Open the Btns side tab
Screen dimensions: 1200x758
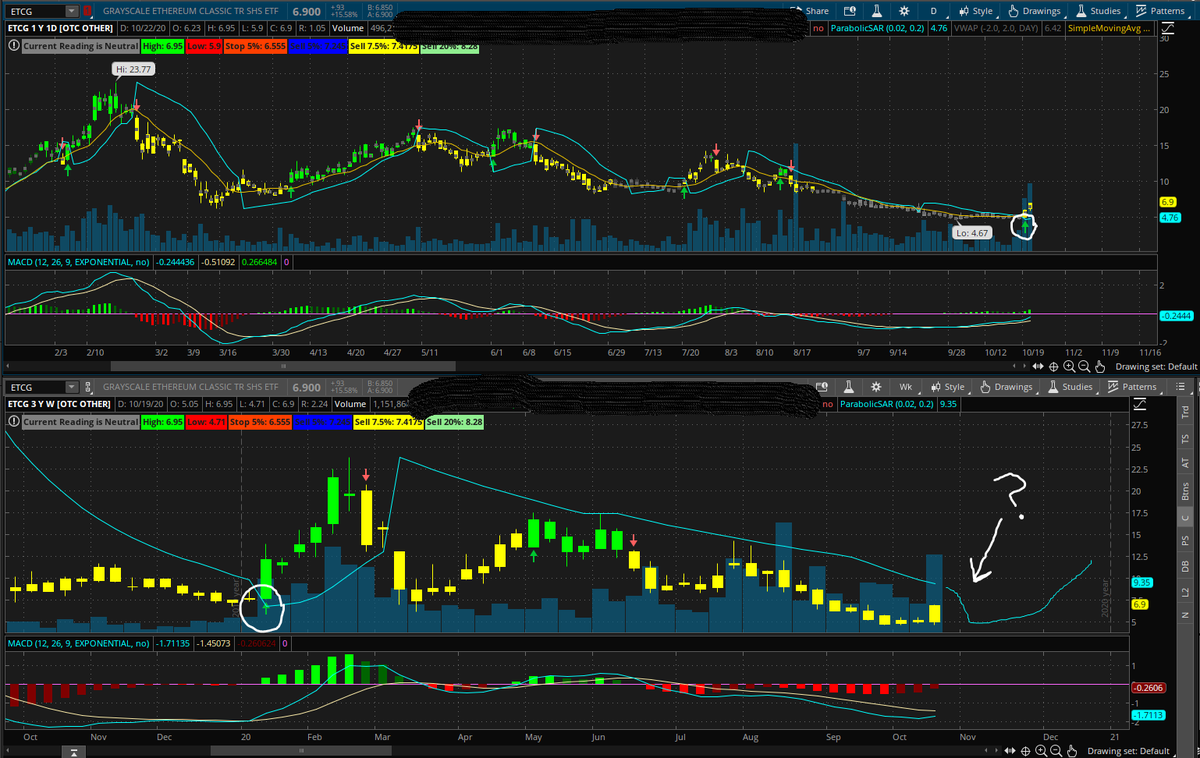(1185, 489)
